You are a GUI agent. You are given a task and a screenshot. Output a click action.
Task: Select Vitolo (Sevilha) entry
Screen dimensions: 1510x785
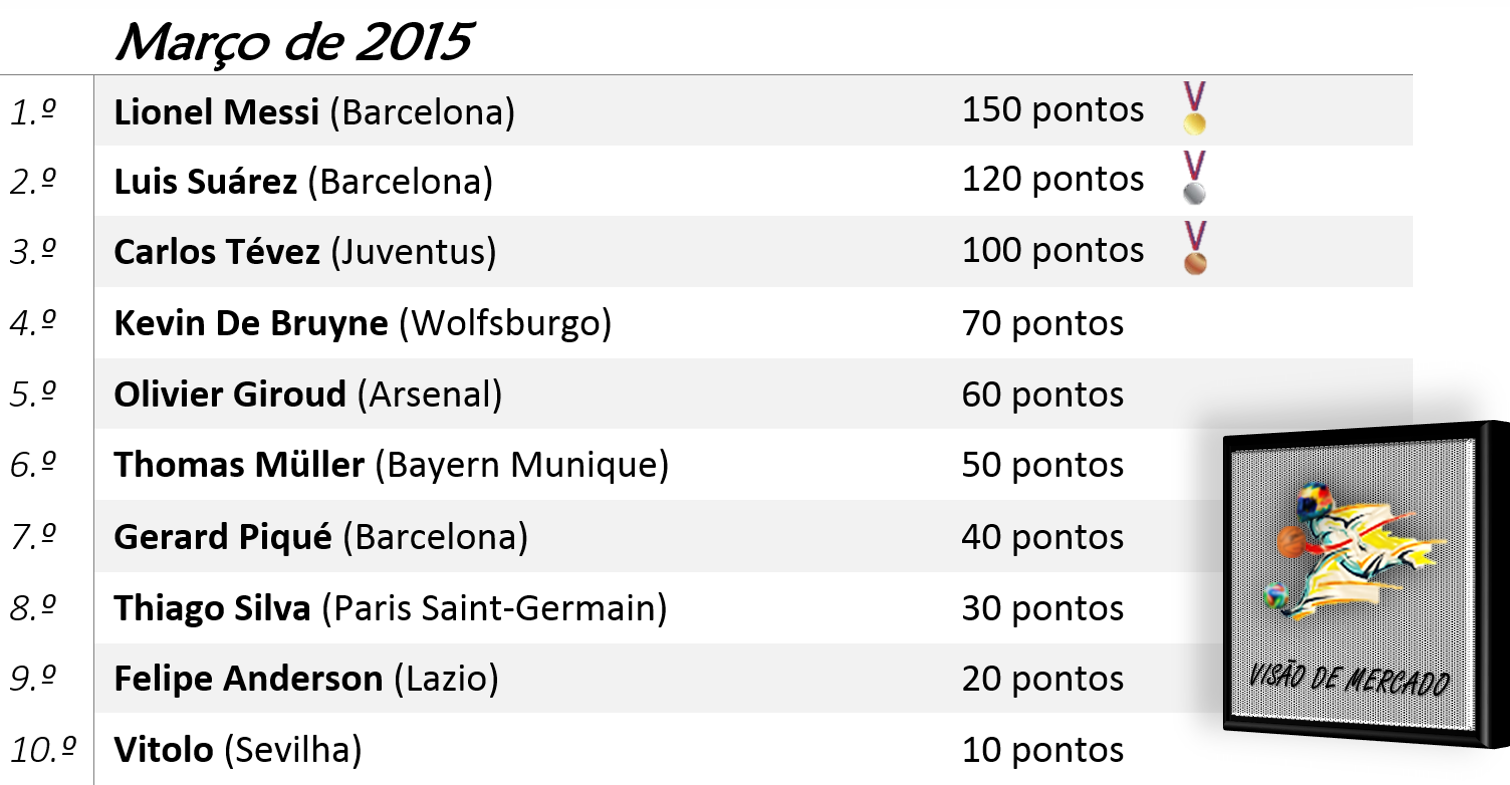pyautogui.click(x=238, y=750)
